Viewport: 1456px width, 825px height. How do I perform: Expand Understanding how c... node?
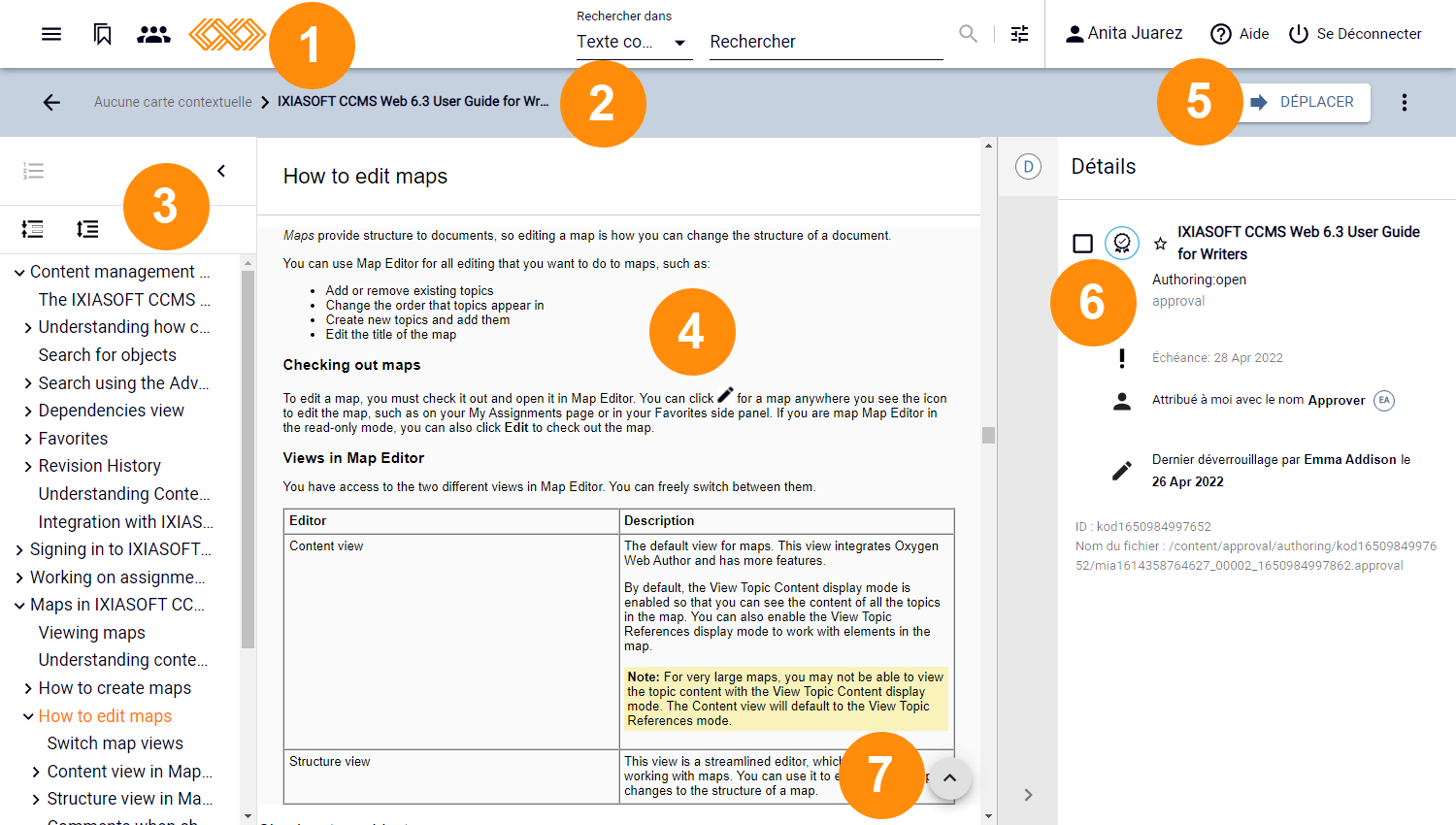(x=28, y=328)
